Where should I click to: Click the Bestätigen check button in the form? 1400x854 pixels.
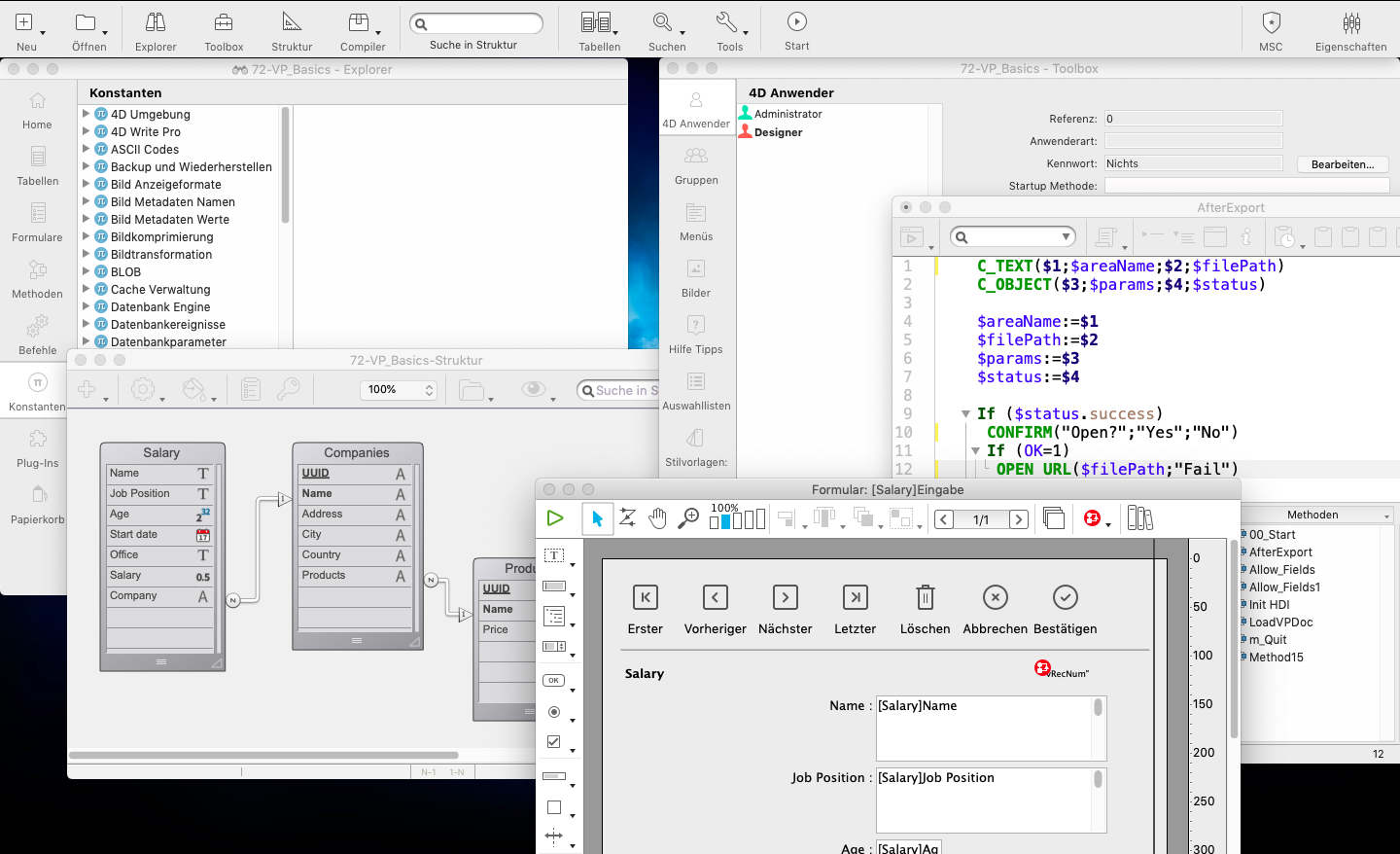1066,597
